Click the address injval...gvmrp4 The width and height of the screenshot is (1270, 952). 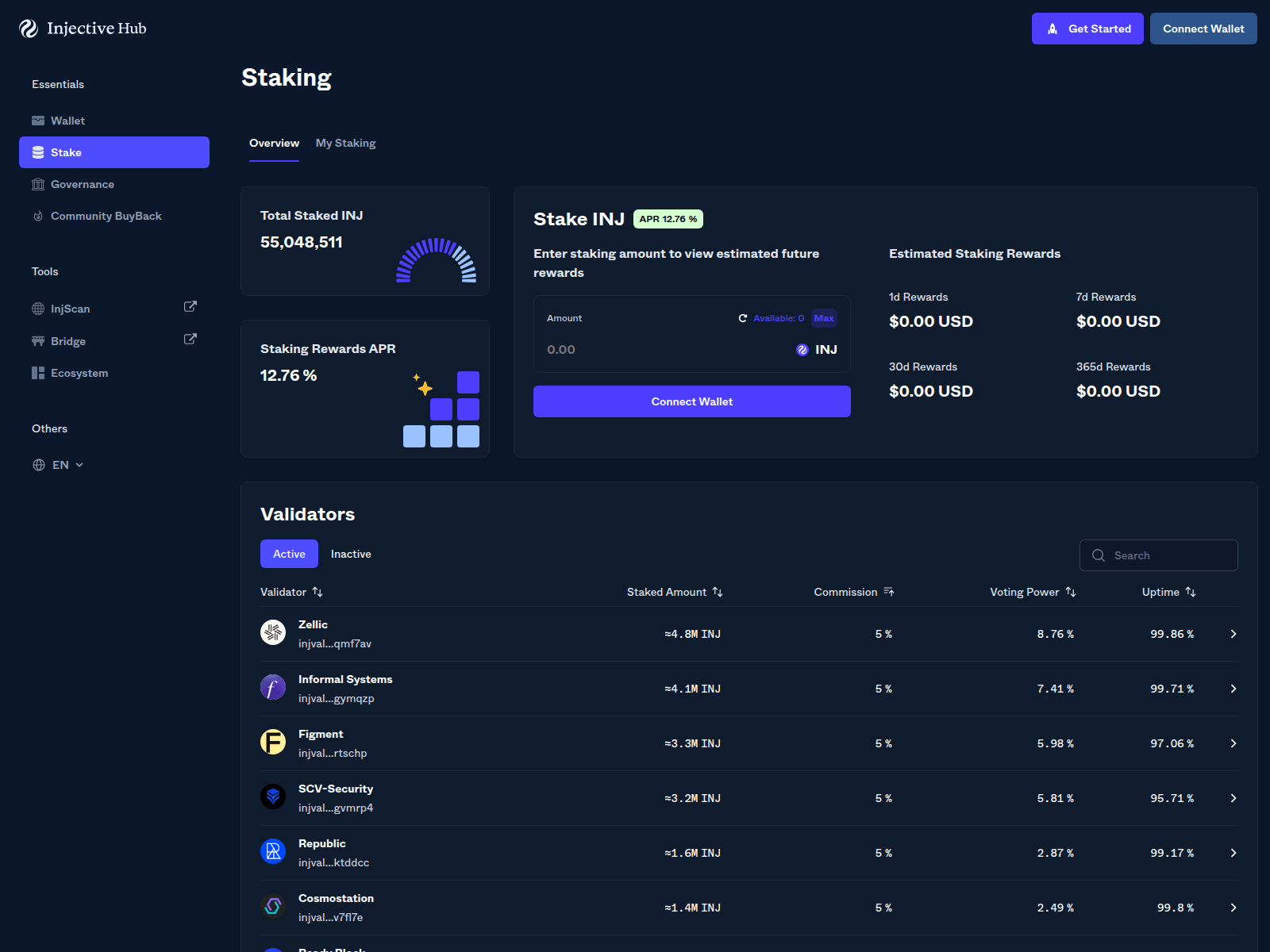point(336,808)
